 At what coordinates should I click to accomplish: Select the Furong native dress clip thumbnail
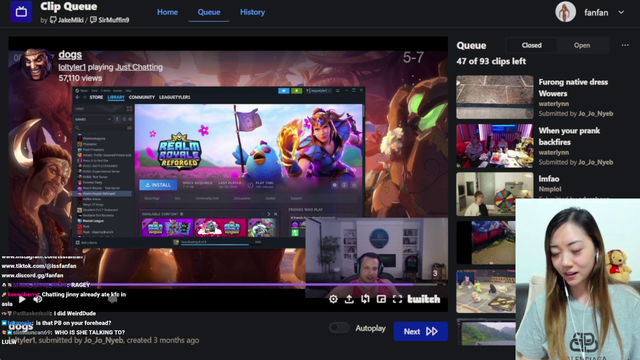point(495,97)
